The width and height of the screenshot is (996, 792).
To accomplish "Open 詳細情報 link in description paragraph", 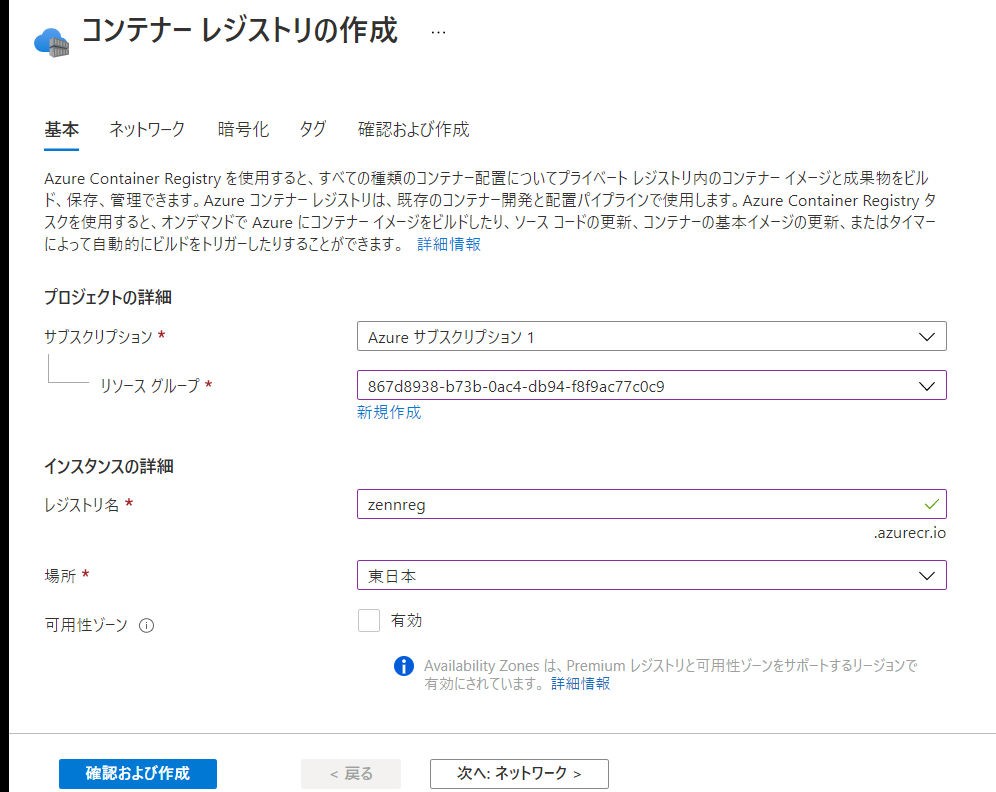I will (x=448, y=245).
